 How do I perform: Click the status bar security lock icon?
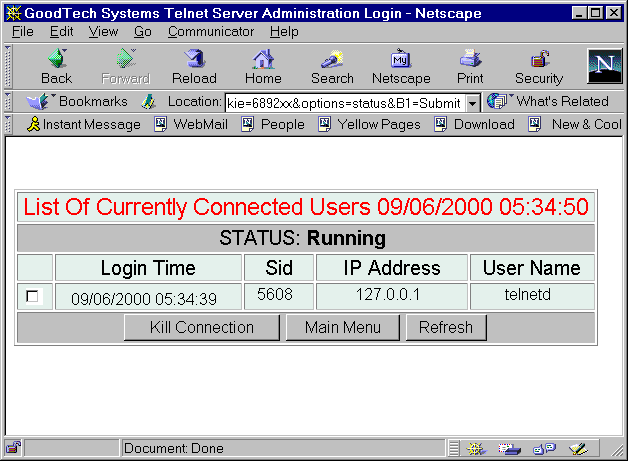[x=14, y=448]
